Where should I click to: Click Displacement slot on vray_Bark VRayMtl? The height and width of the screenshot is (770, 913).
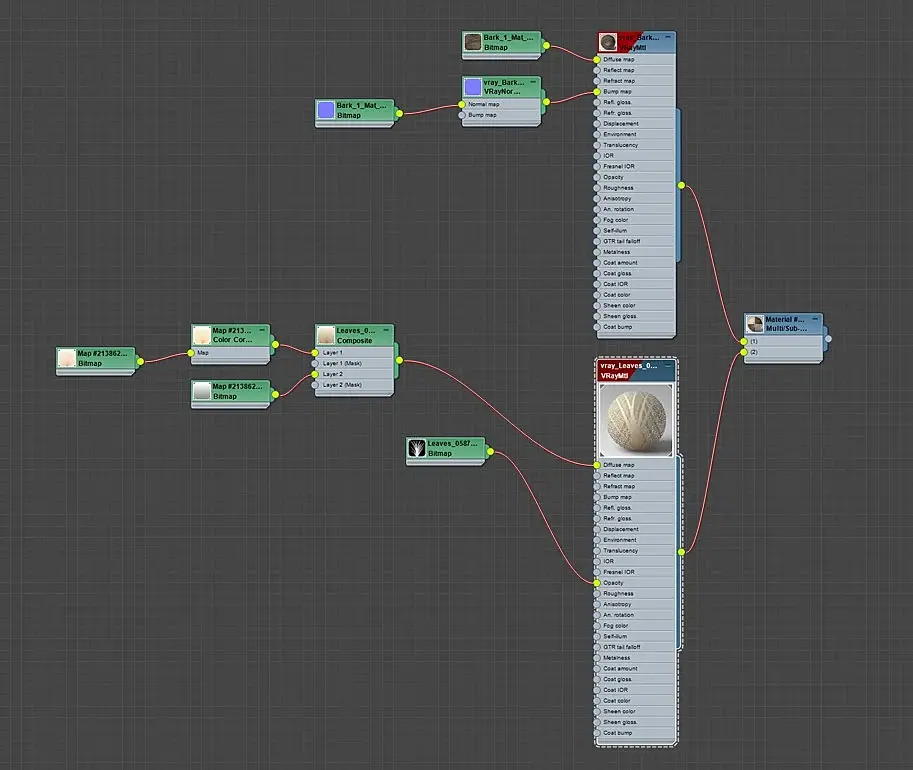636,123
